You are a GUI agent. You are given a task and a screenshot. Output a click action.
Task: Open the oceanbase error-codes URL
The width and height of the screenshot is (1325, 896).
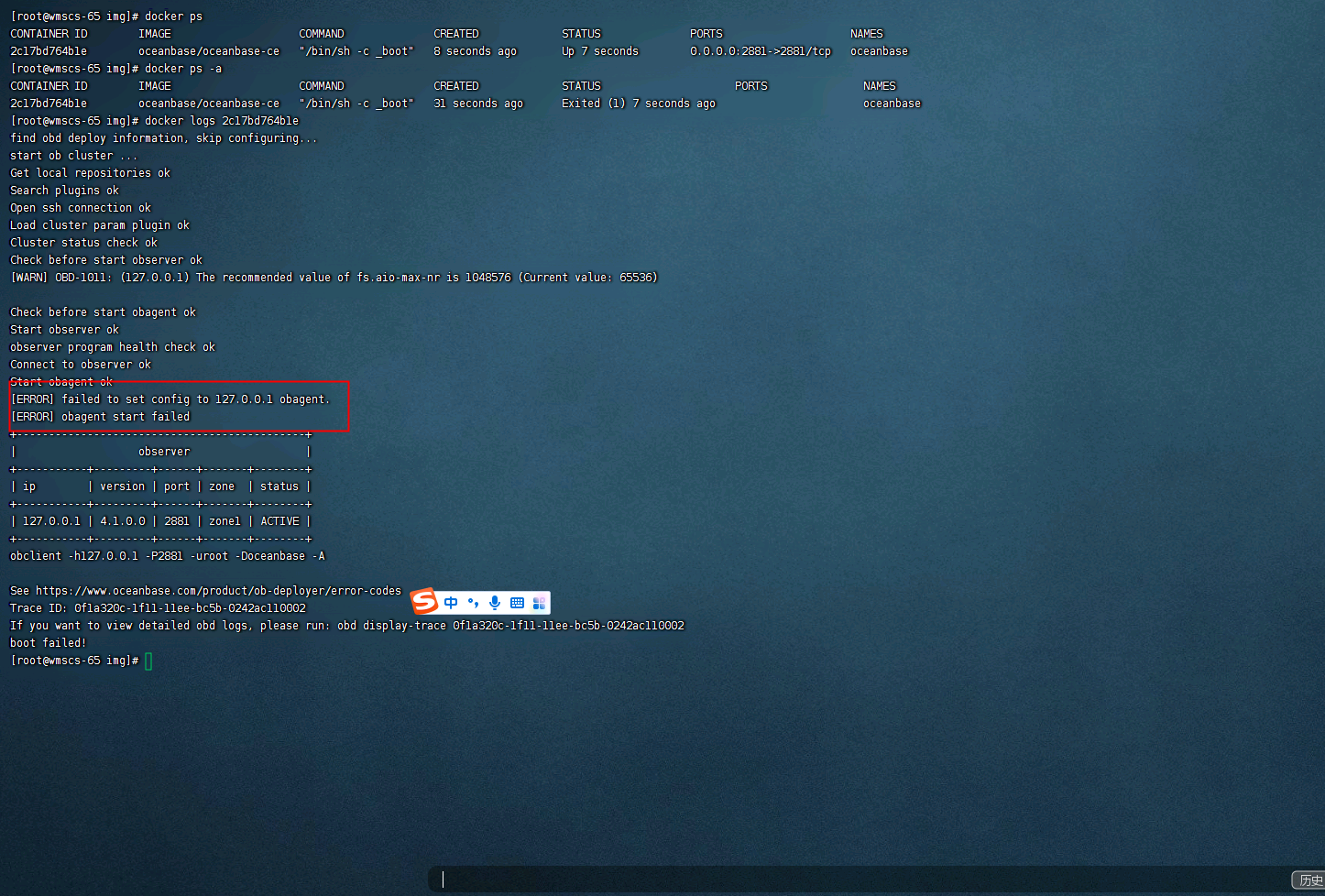(218, 591)
